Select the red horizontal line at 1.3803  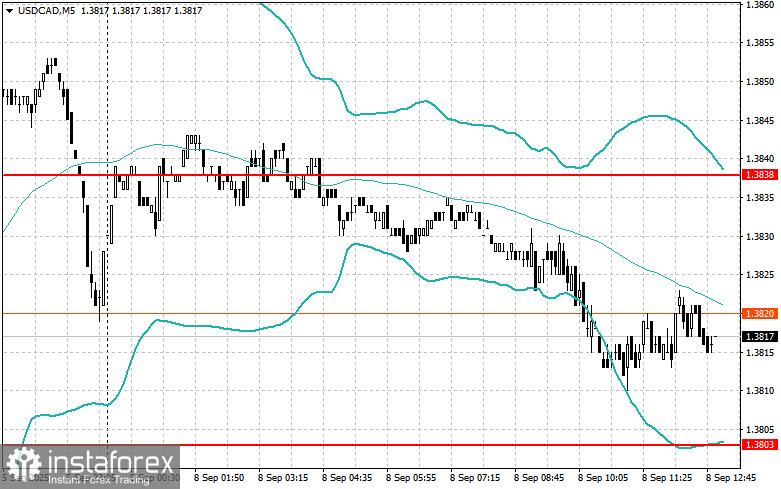coord(371,445)
